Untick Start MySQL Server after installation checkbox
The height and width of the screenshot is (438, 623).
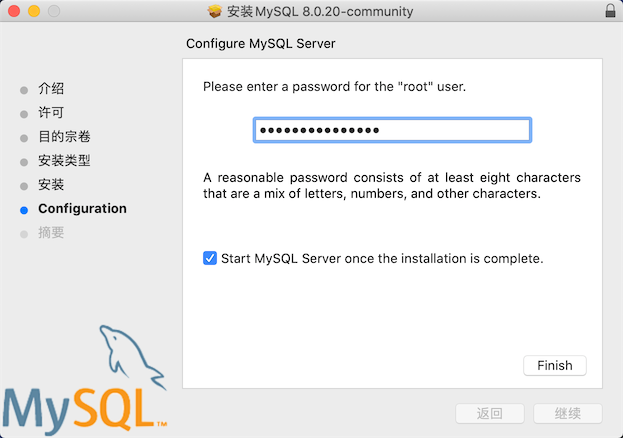(210, 258)
